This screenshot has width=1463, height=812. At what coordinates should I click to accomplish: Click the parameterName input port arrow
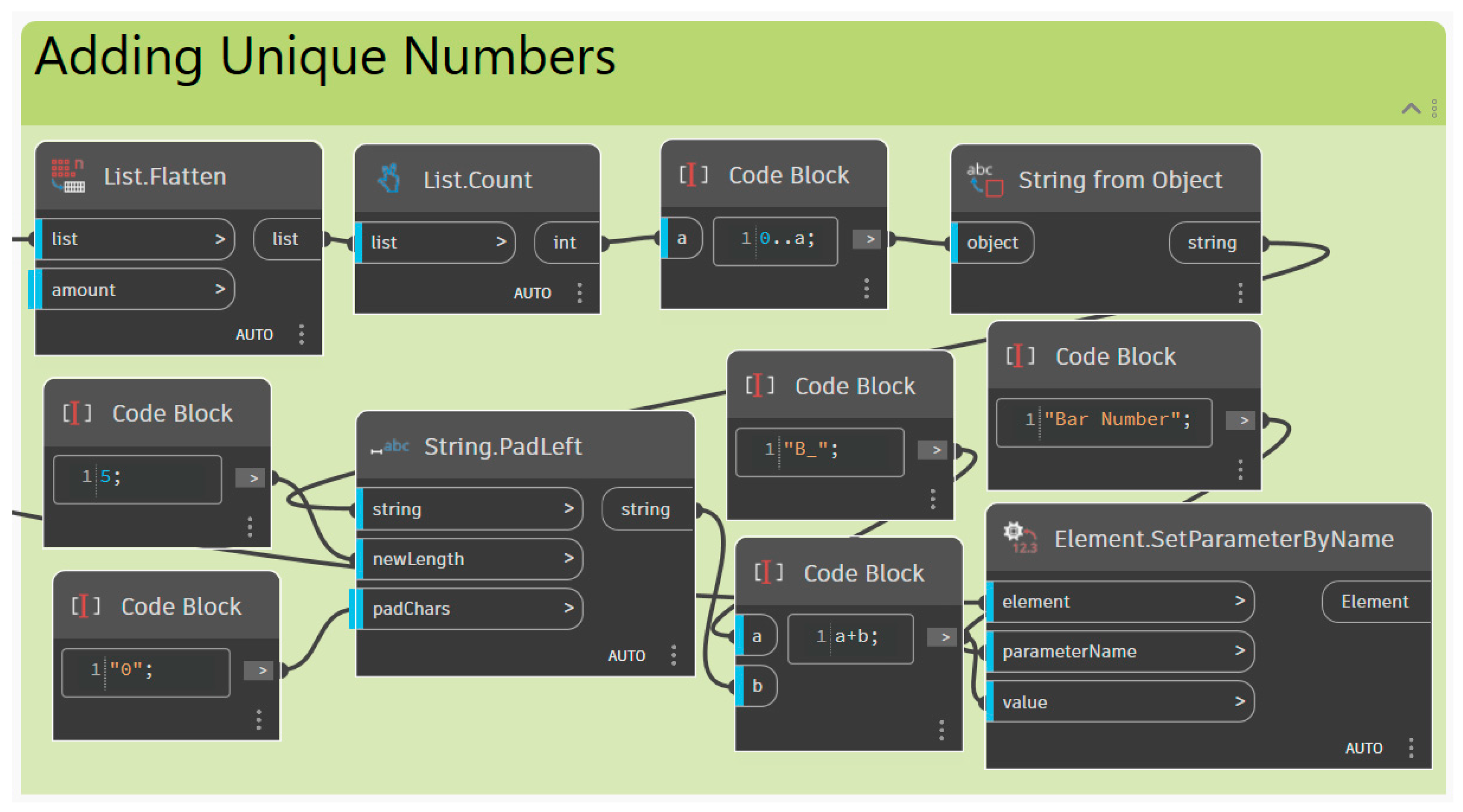point(1240,651)
